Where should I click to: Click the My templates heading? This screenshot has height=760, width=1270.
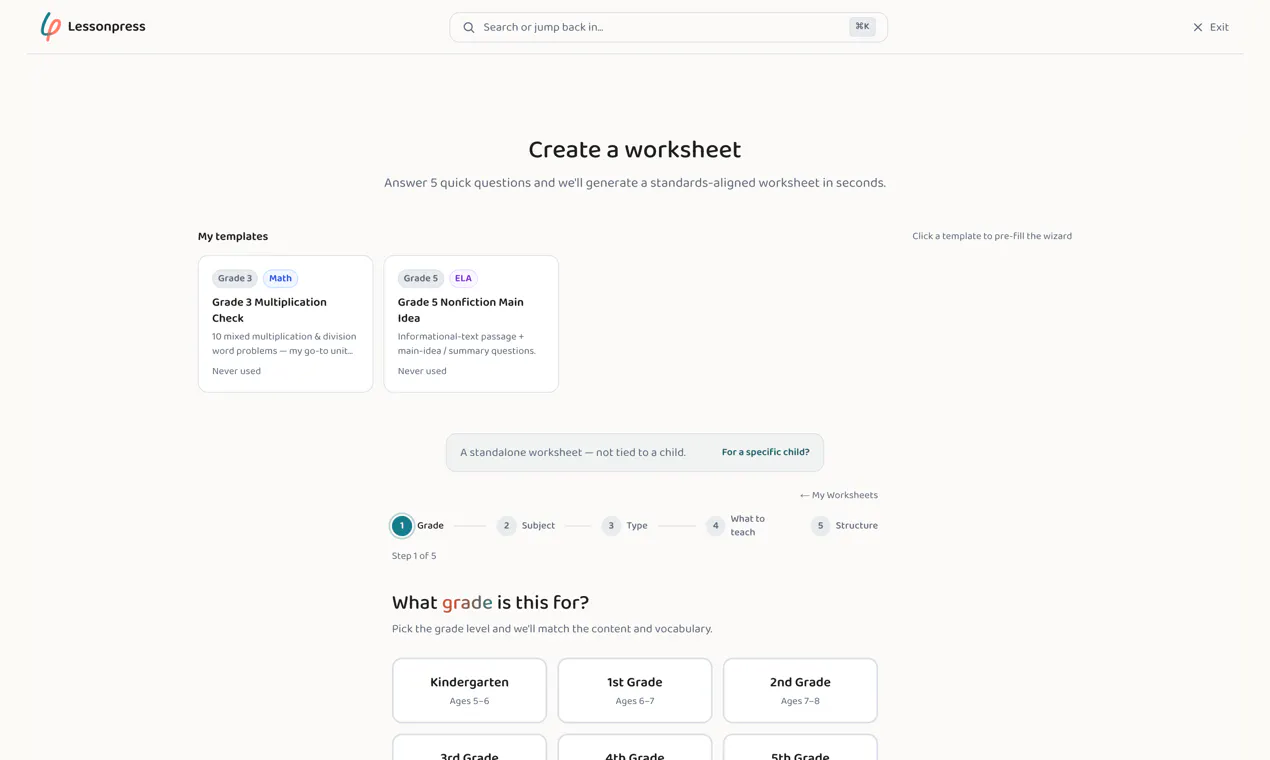point(233,237)
